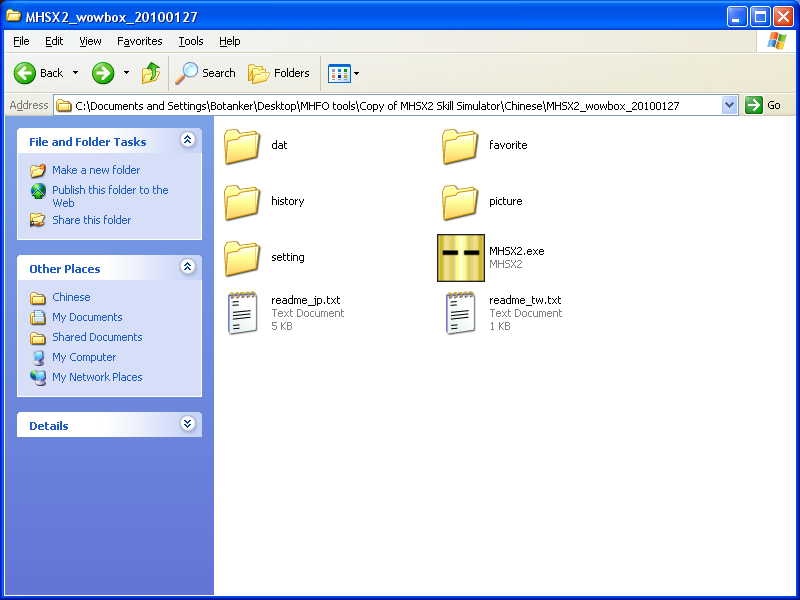Select the setting folder icon

coord(242,258)
